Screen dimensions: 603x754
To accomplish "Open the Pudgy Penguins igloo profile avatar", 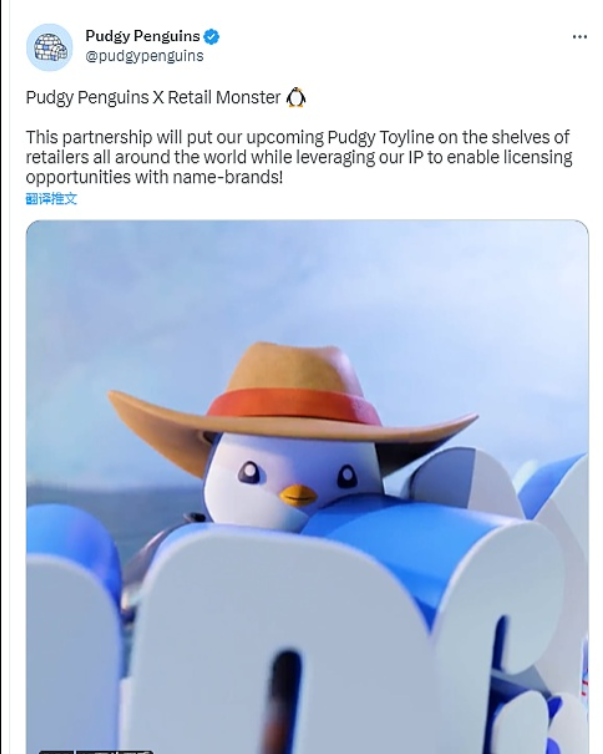I will point(50,48).
